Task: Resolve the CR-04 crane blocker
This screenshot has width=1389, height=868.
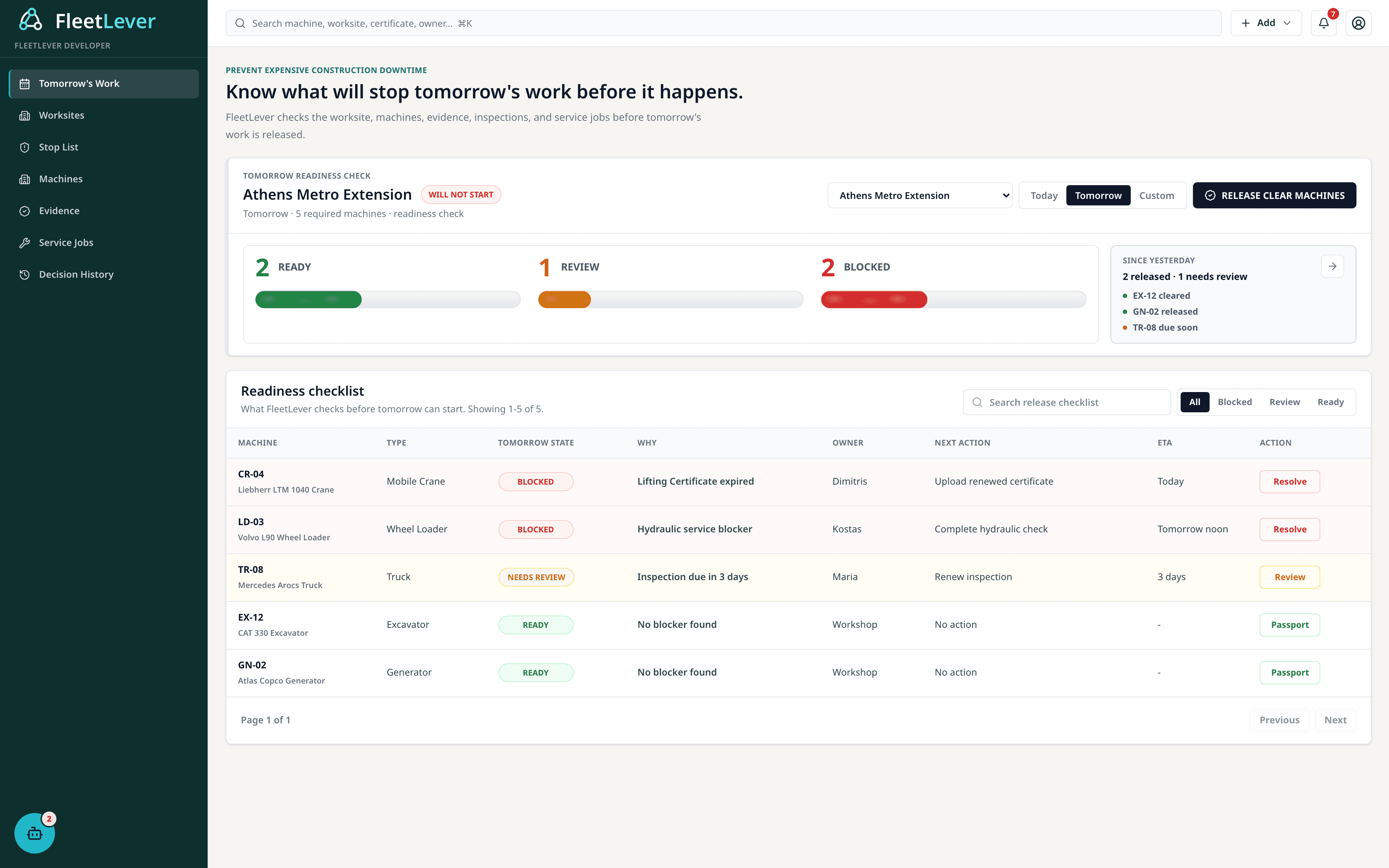Action: [x=1289, y=482]
